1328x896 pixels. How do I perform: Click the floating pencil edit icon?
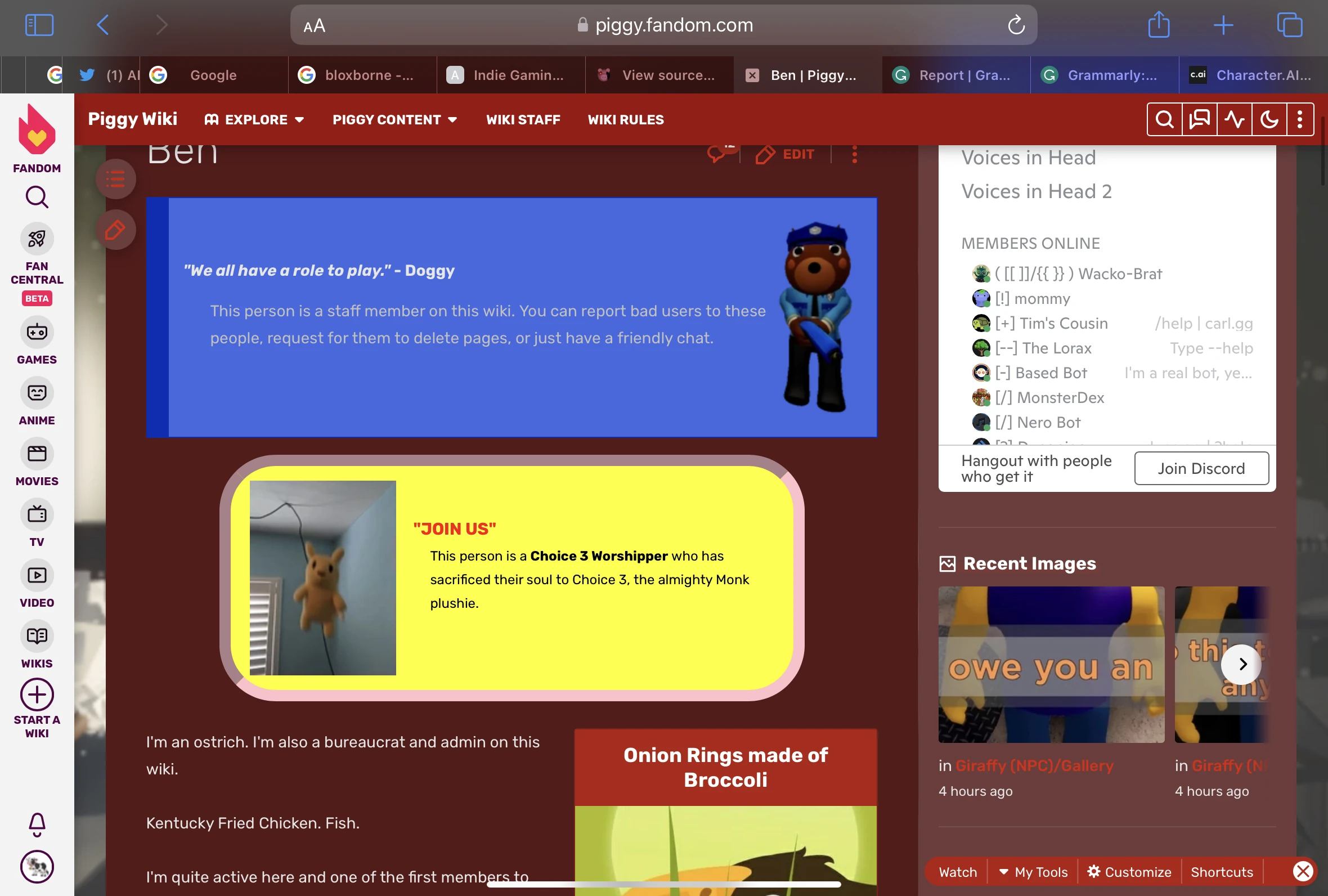pyautogui.click(x=115, y=230)
